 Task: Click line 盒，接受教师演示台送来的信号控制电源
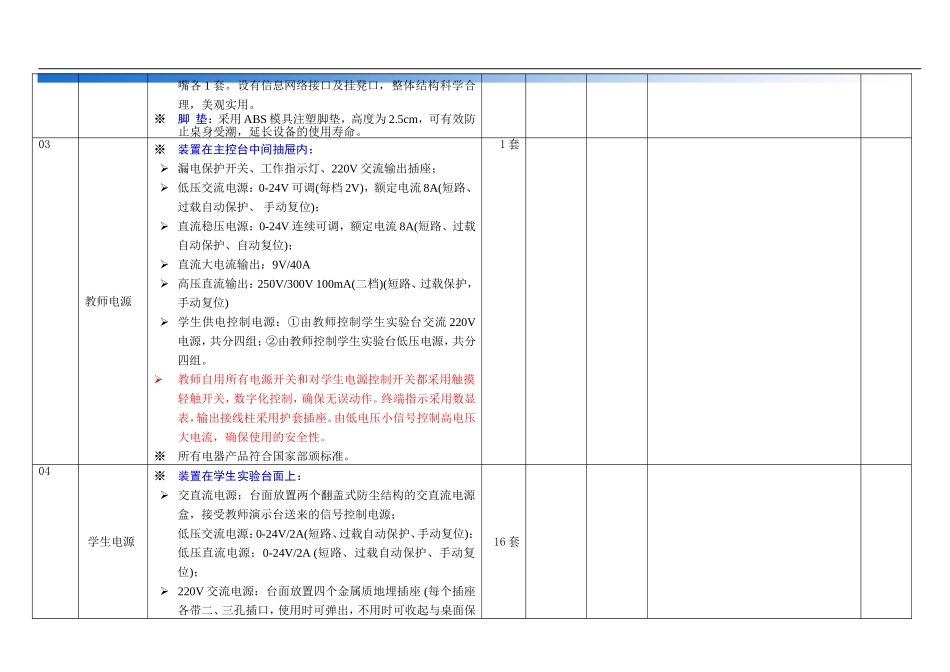click(287, 514)
